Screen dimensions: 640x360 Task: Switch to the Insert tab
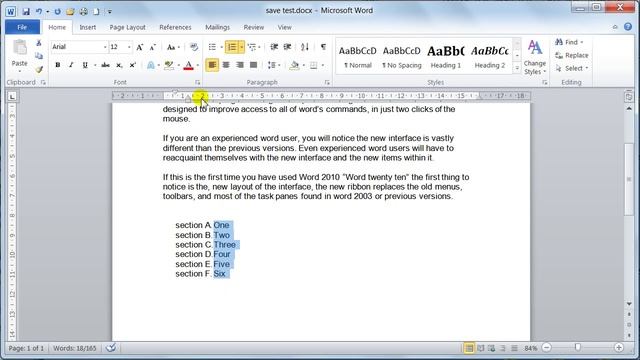[87, 27]
